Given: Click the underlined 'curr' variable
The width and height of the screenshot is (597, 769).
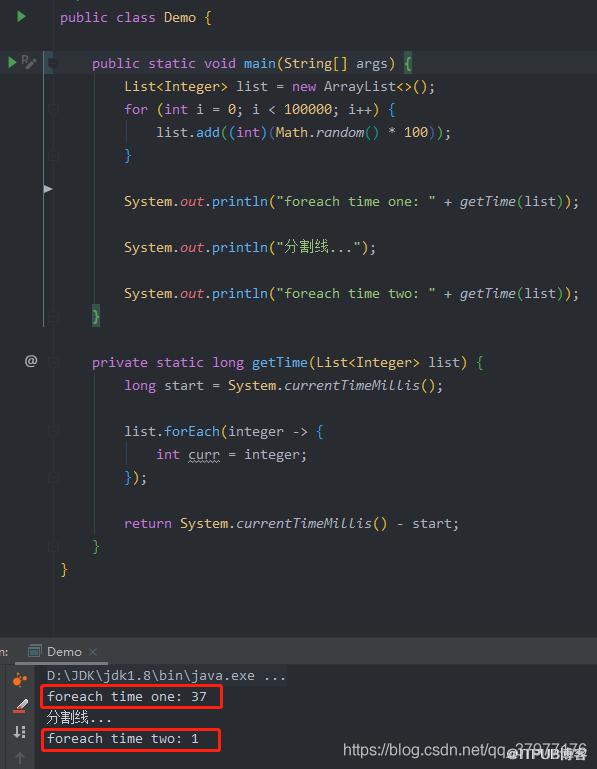Looking at the screenshot, I should (x=204, y=455).
